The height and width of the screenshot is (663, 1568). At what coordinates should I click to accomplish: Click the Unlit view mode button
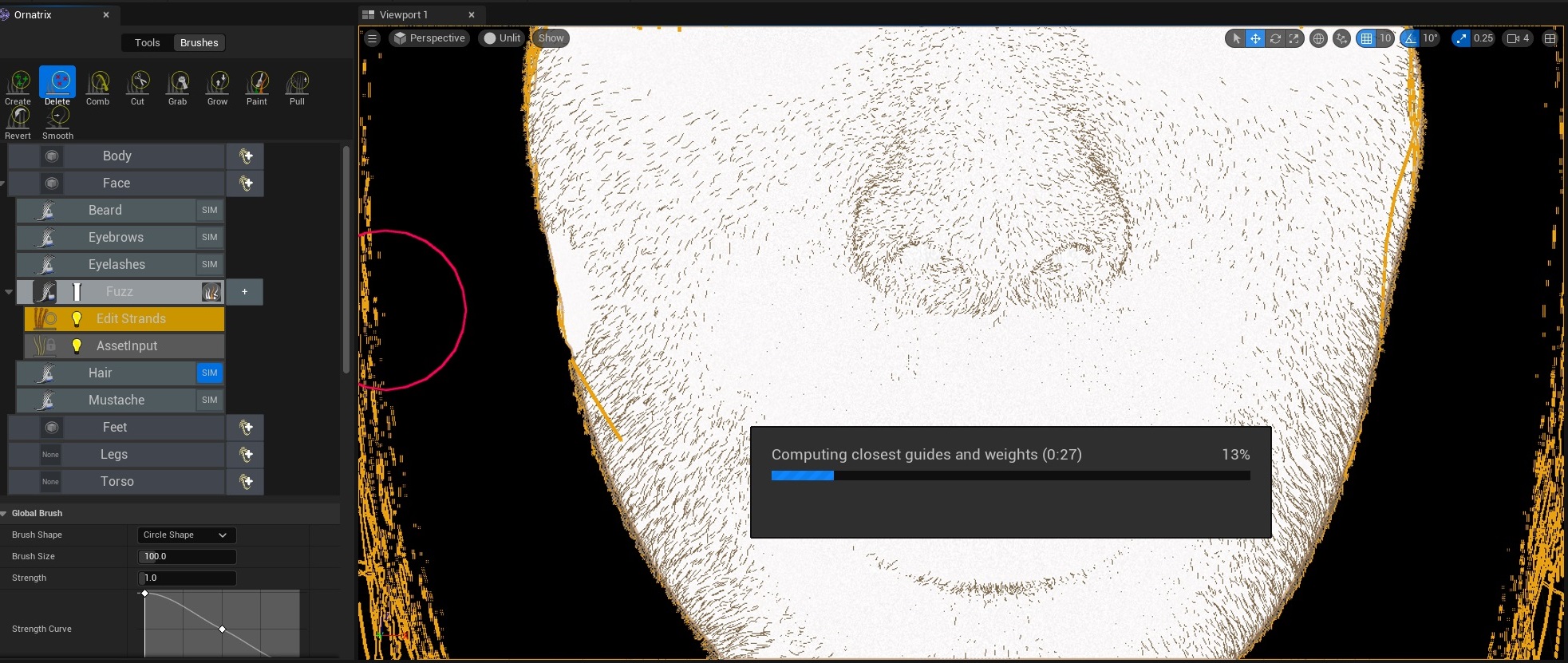[502, 38]
